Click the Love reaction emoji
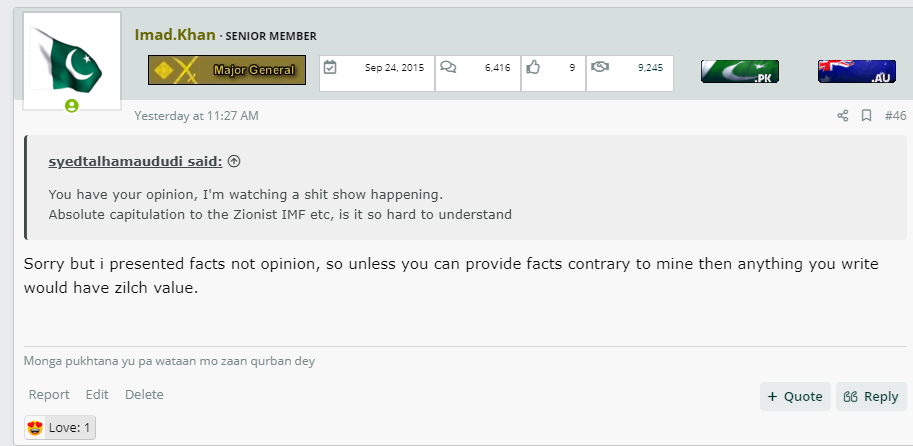The width and height of the screenshot is (913, 446). 35,428
